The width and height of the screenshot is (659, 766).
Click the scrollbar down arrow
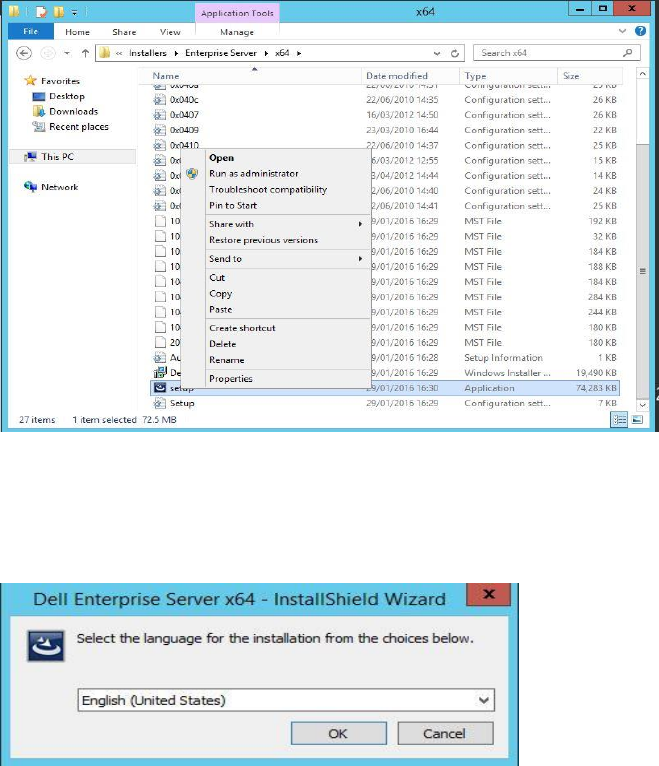coord(643,404)
